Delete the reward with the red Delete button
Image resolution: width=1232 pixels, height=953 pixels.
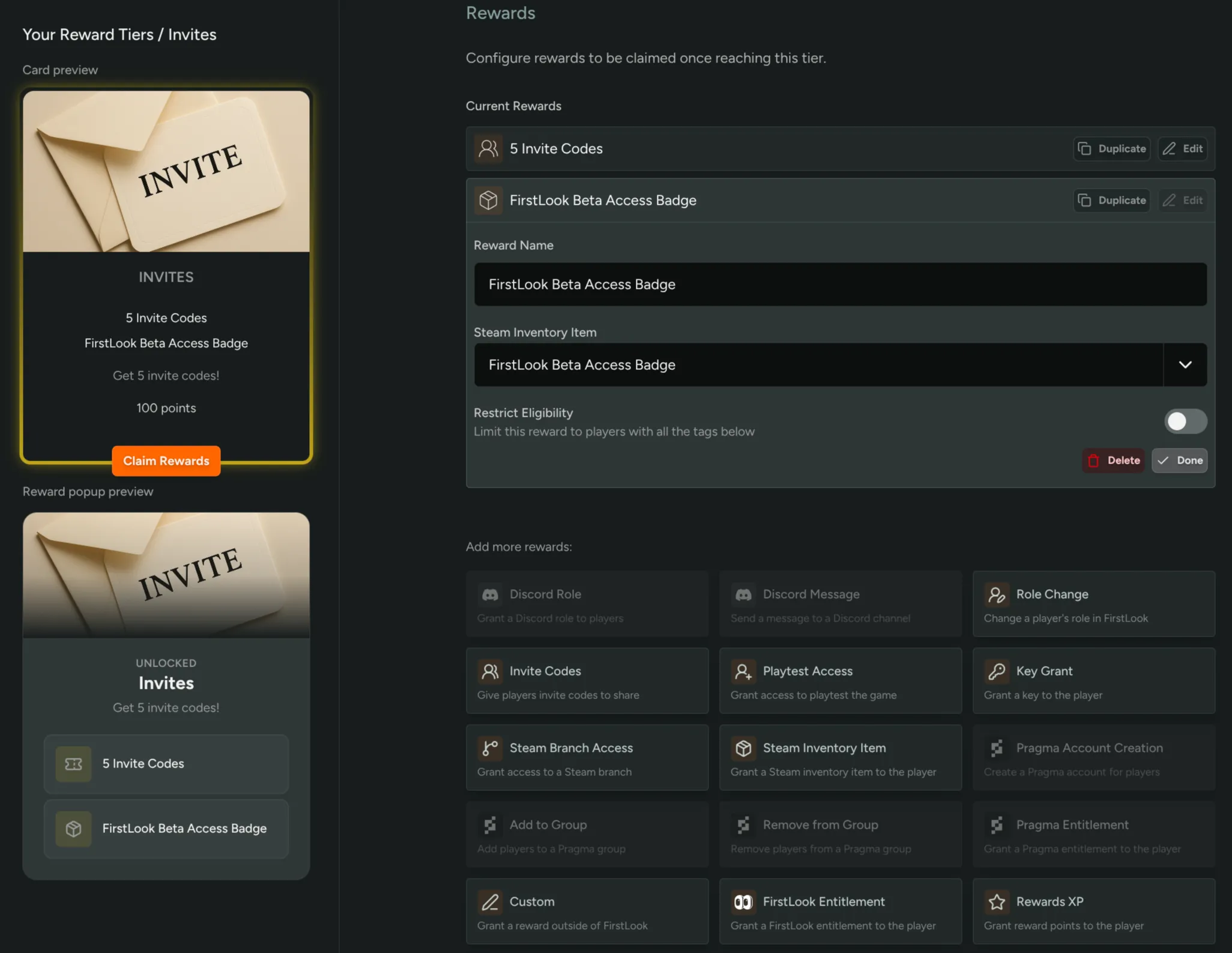[1113, 461]
